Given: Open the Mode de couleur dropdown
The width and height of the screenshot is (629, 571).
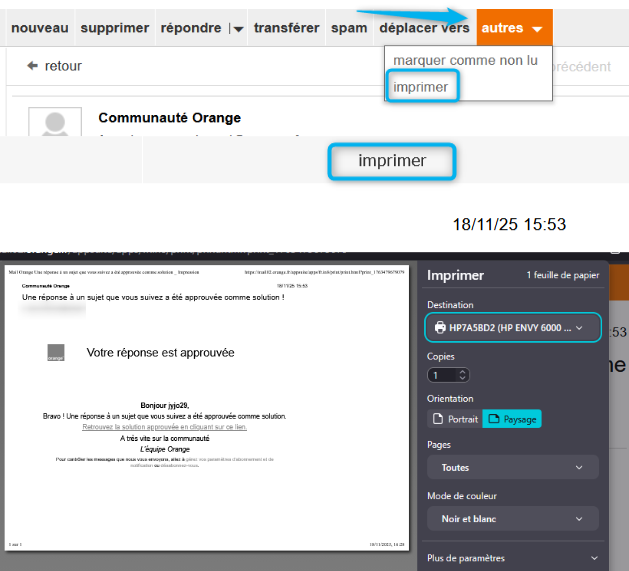Looking at the screenshot, I should point(512,518).
